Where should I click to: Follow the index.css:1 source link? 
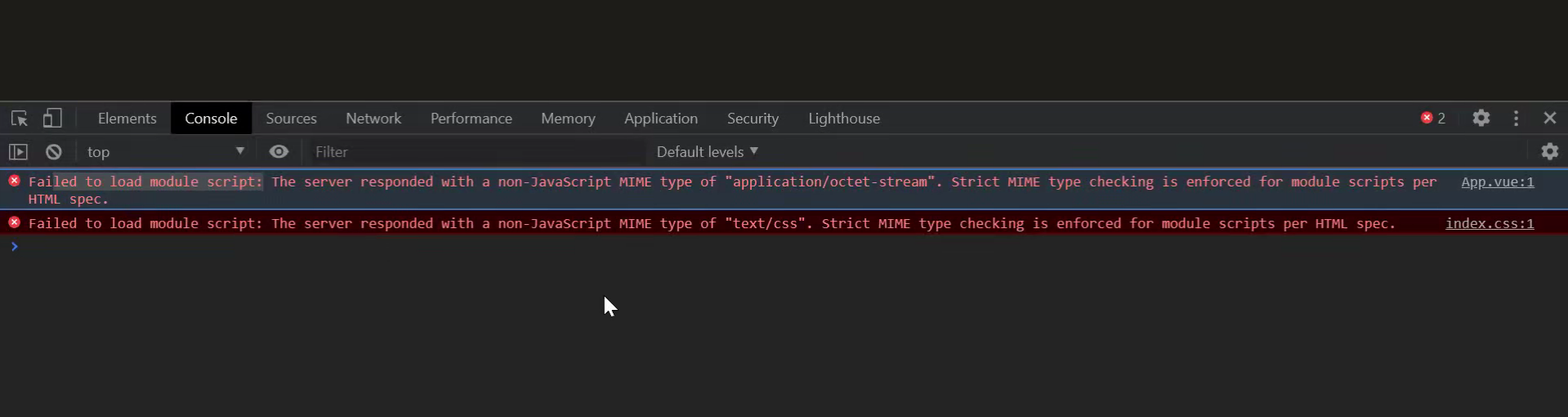click(1489, 224)
